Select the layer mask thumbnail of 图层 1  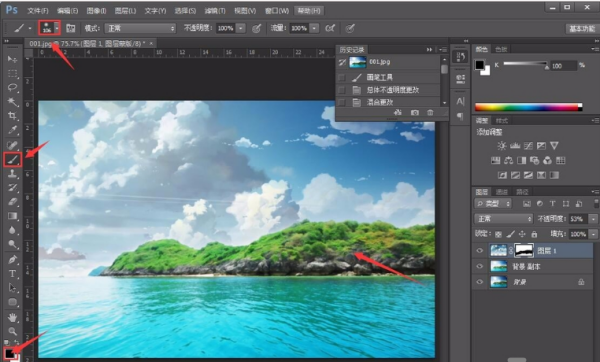(x=524, y=251)
